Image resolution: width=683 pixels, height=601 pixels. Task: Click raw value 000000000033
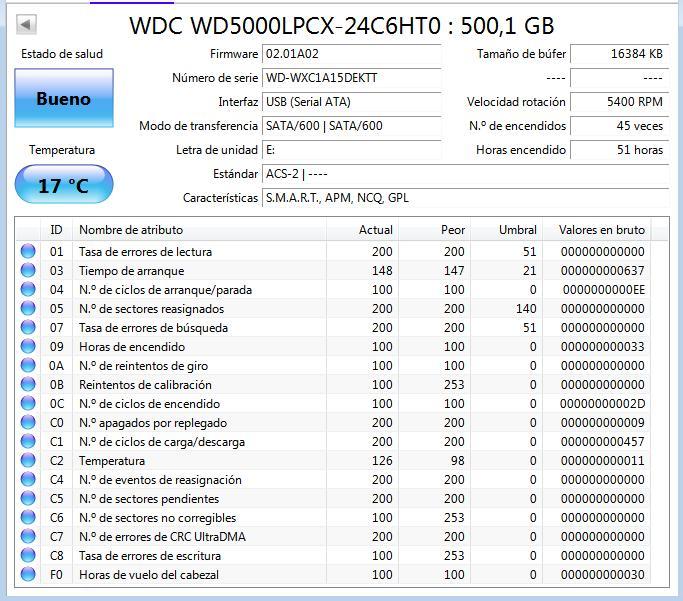point(602,347)
